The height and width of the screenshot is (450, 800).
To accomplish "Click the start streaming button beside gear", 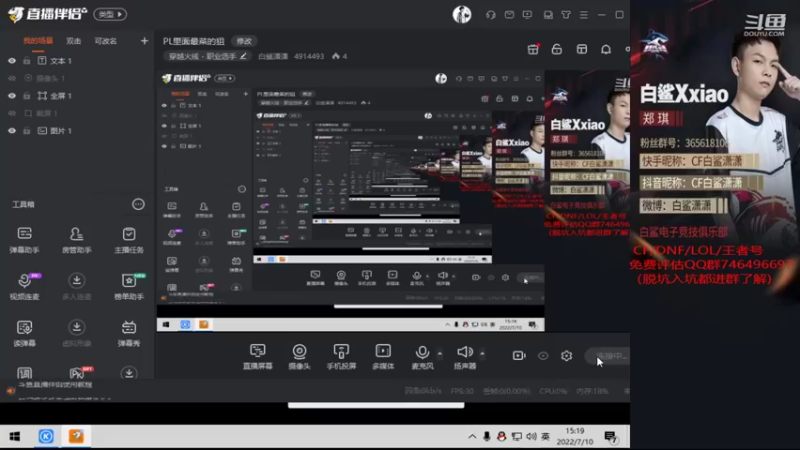I will (x=608, y=356).
